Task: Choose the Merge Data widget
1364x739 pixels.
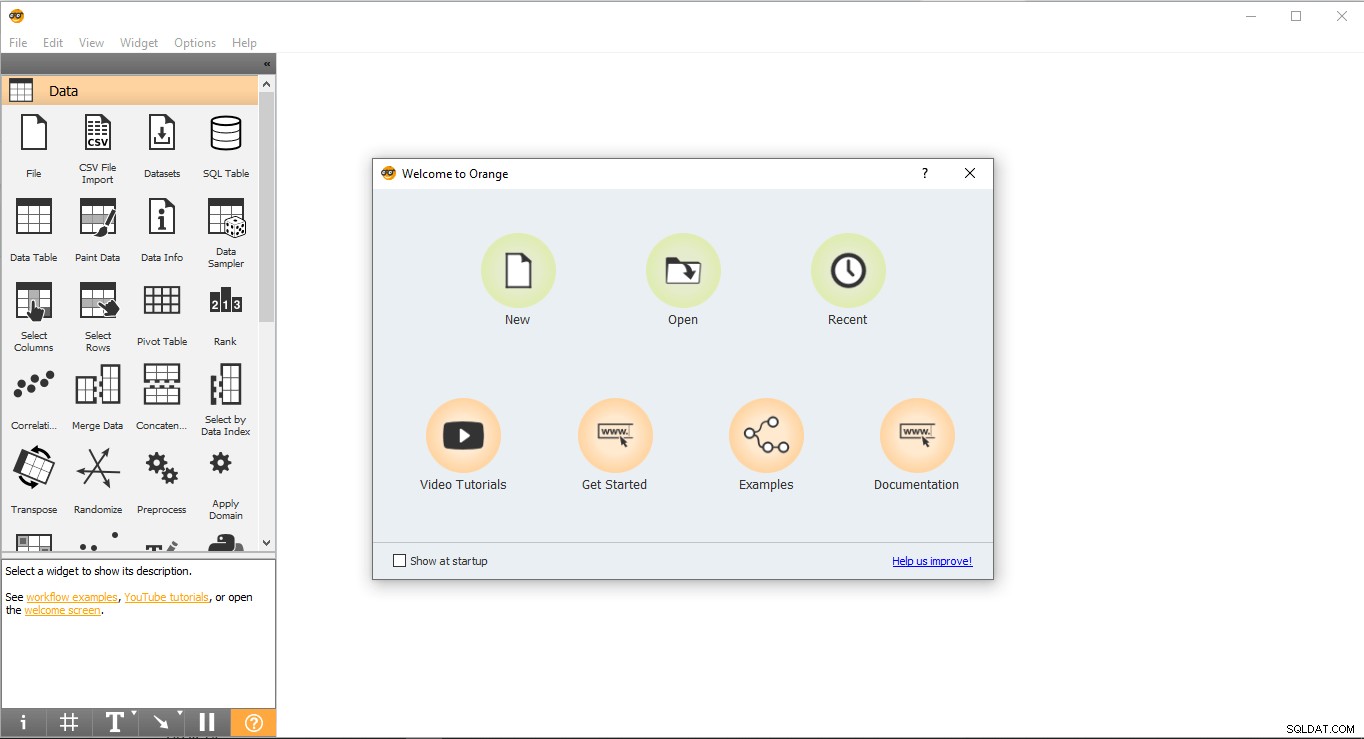Action: (98, 385)
